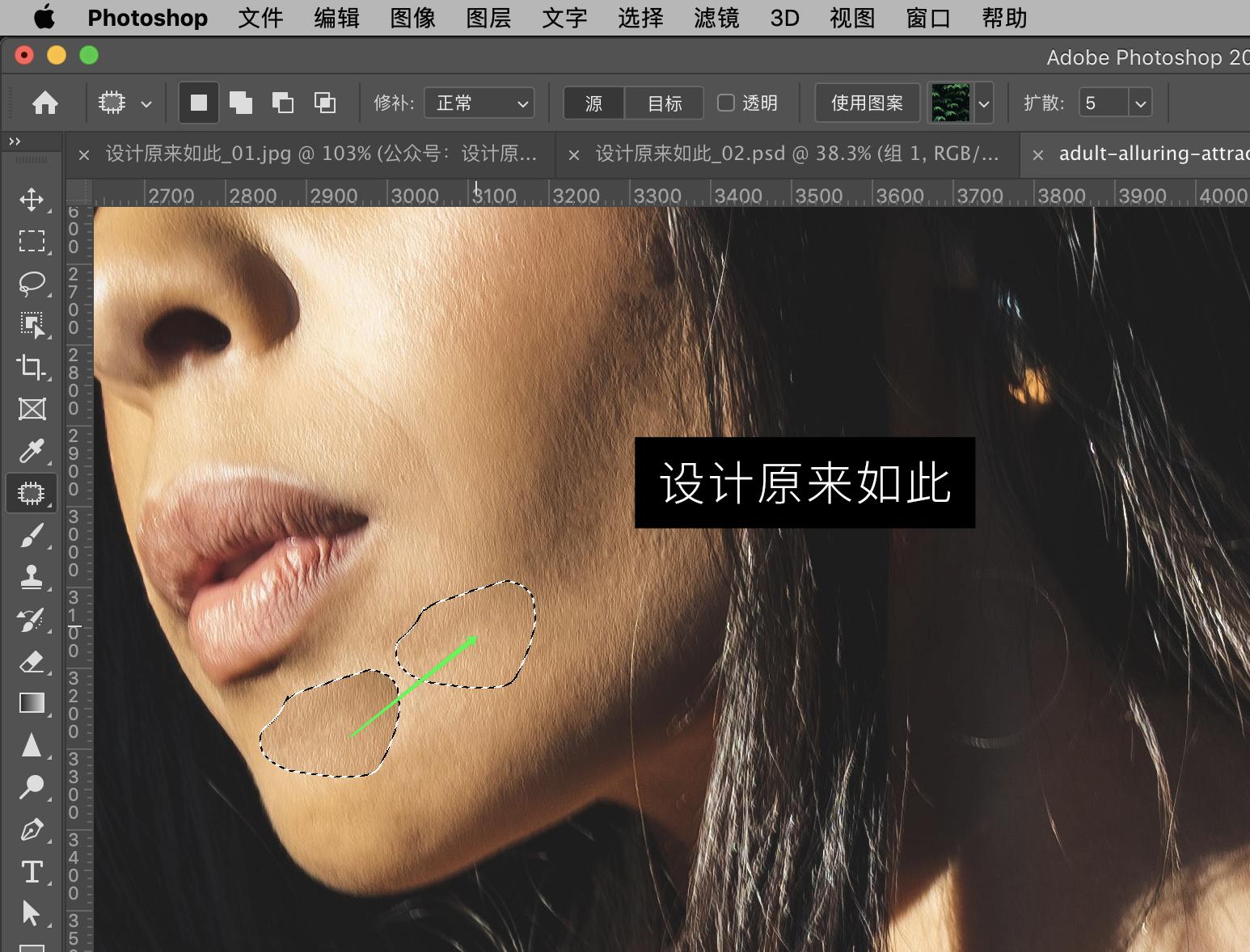
Task: Enable the 透明 checkbox
Action: [726, 103]
